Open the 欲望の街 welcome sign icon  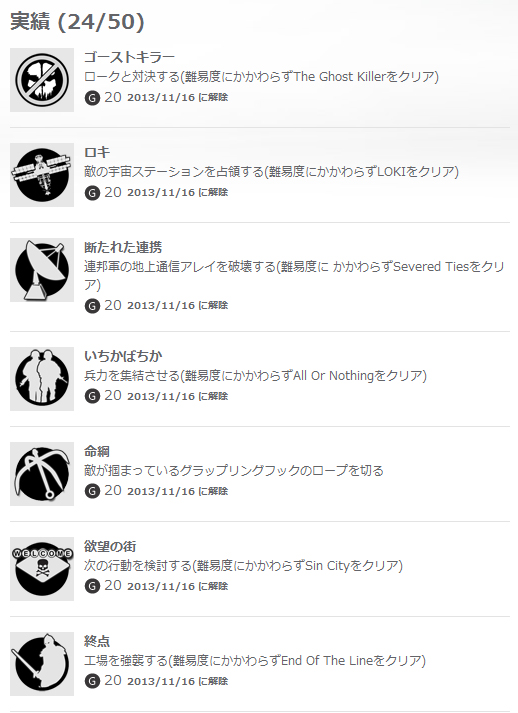(42, 569)
